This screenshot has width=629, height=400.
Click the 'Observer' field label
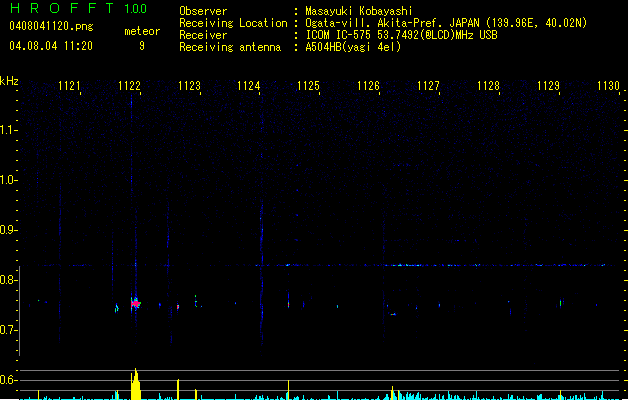[203, 11]
